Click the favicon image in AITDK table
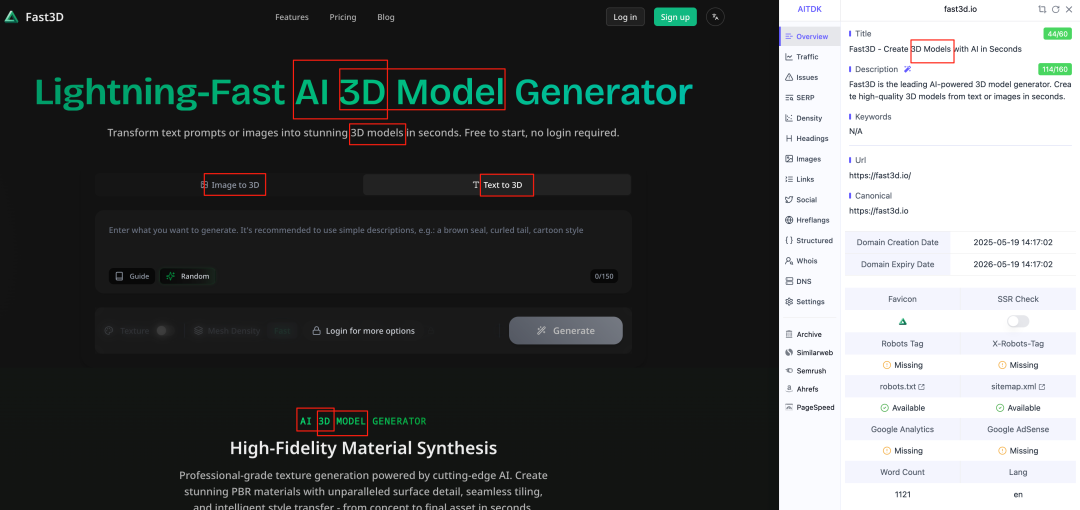The height and width of the screenshot is (510, 1080). click(x=902, y=322)
